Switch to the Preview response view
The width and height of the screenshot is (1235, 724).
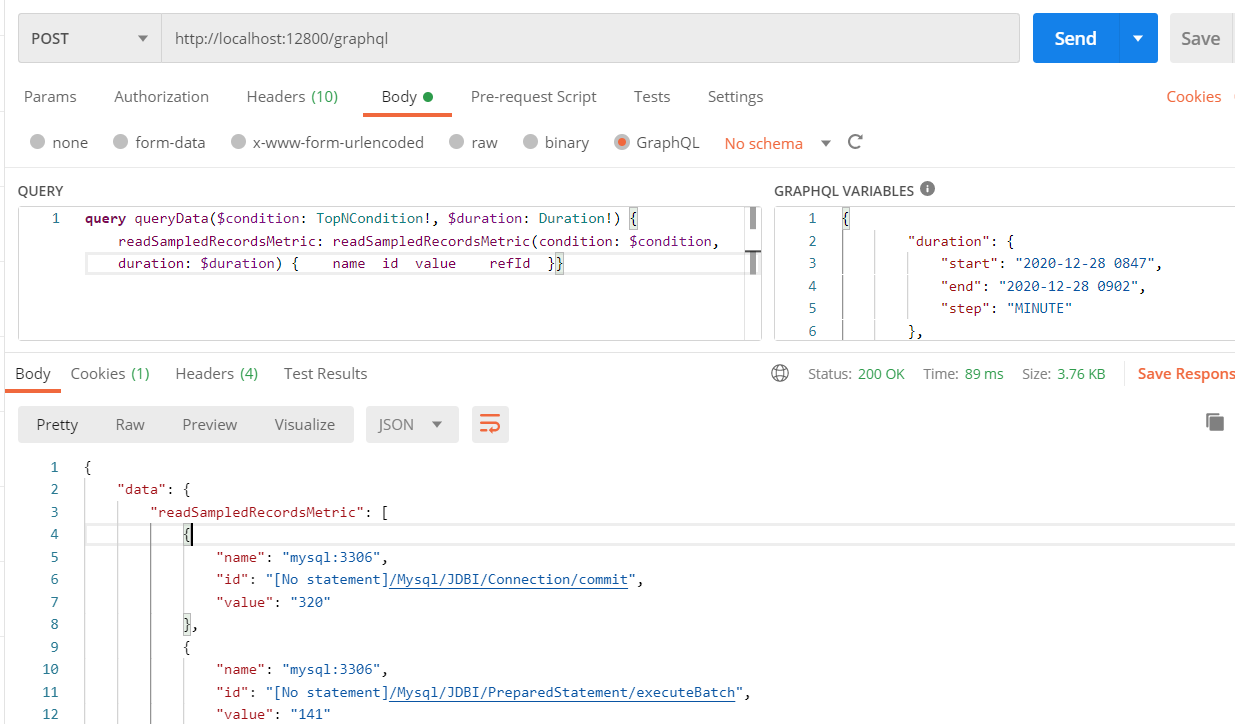[210, 424]
